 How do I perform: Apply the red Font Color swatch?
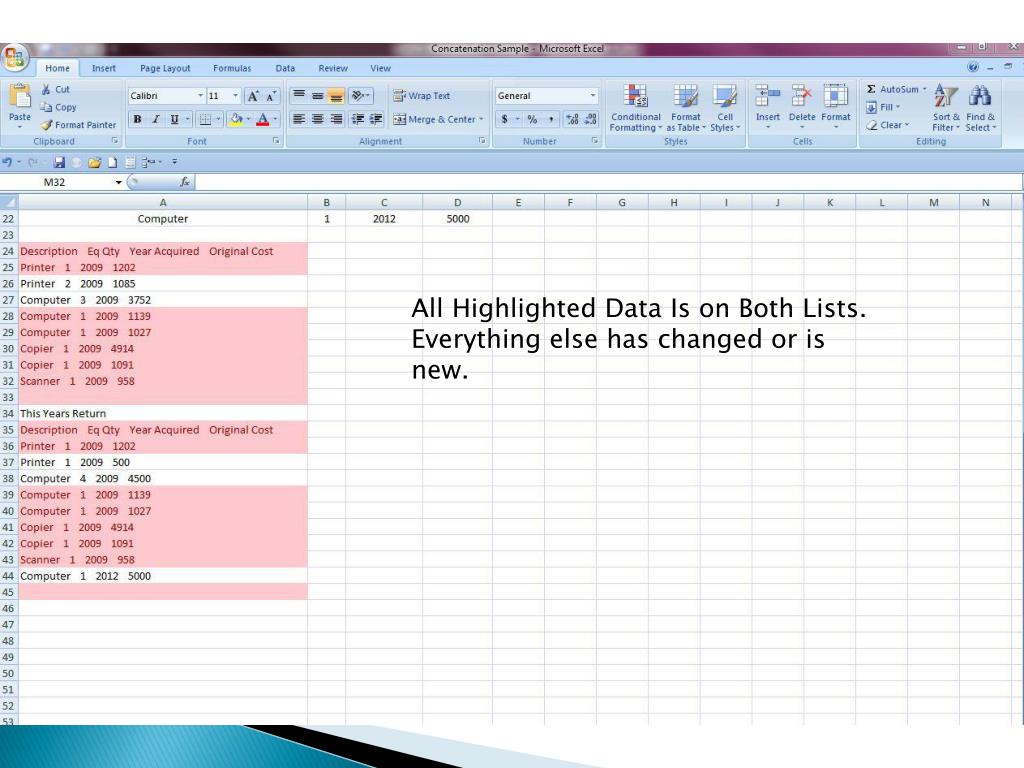263,120
